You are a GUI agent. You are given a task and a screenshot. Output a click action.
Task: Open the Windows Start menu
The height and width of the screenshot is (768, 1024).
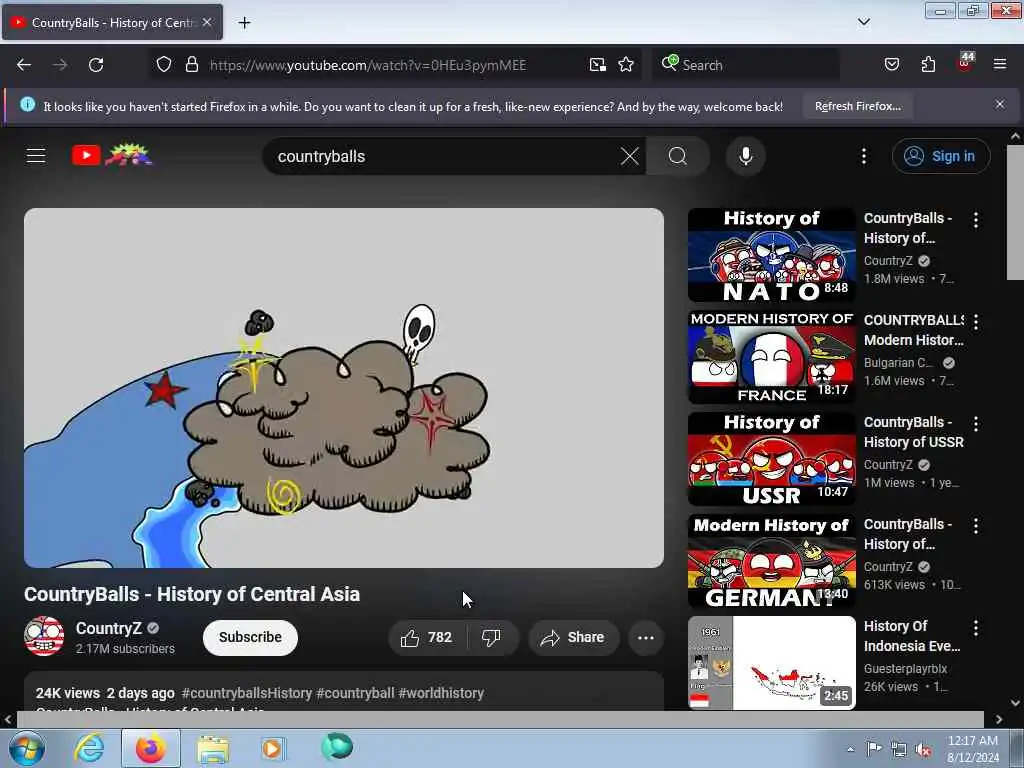[27, 748]
